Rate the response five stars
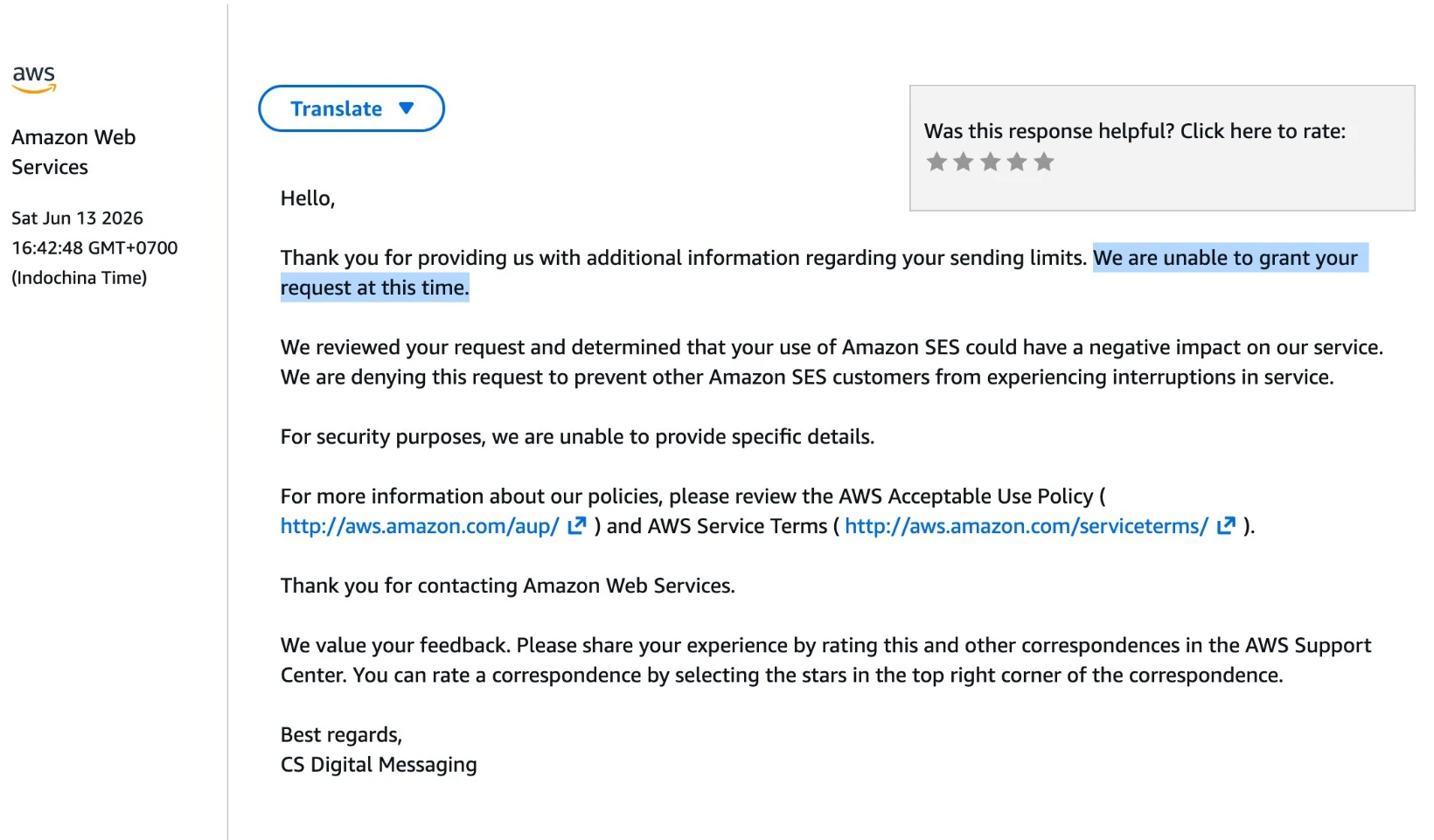Image resolution: width=1434 pixels, height=840 pixels. 1044,162
